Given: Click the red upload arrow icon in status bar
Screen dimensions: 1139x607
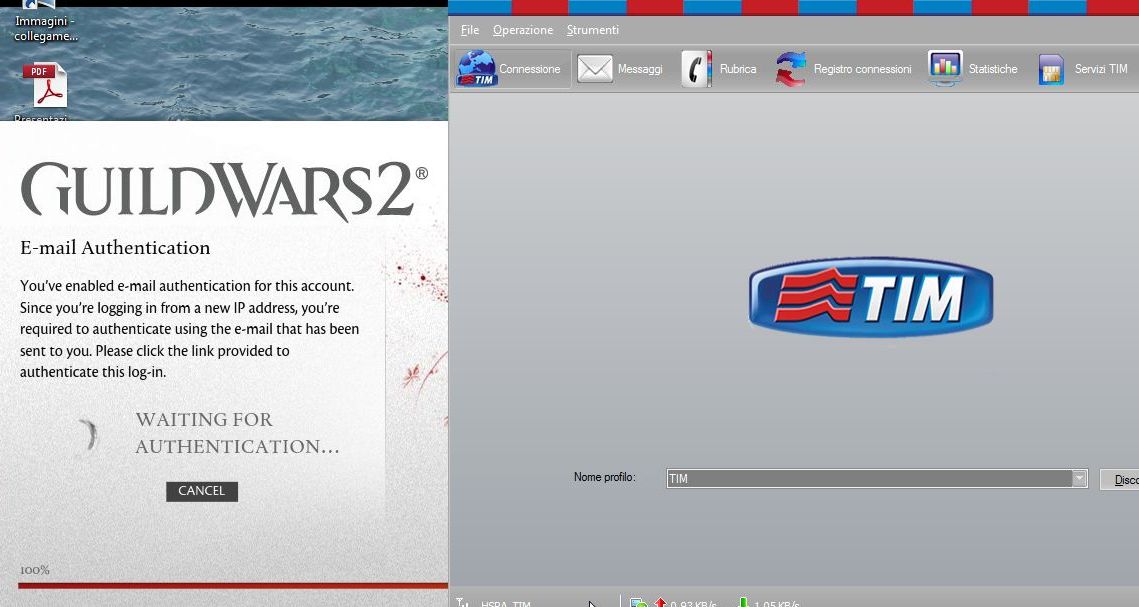Looking at the screenshot, I should [660, 602].
